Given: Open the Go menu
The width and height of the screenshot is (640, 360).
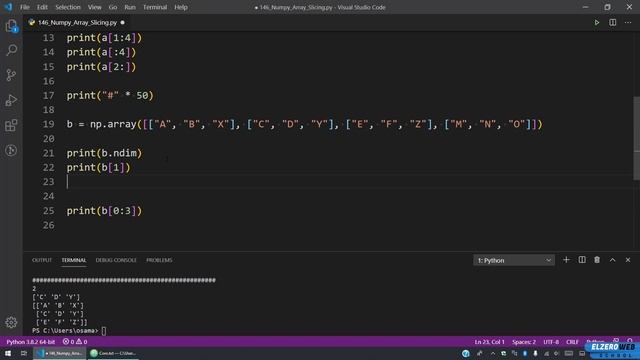Looking at the screenshot, I should (113, 7).
